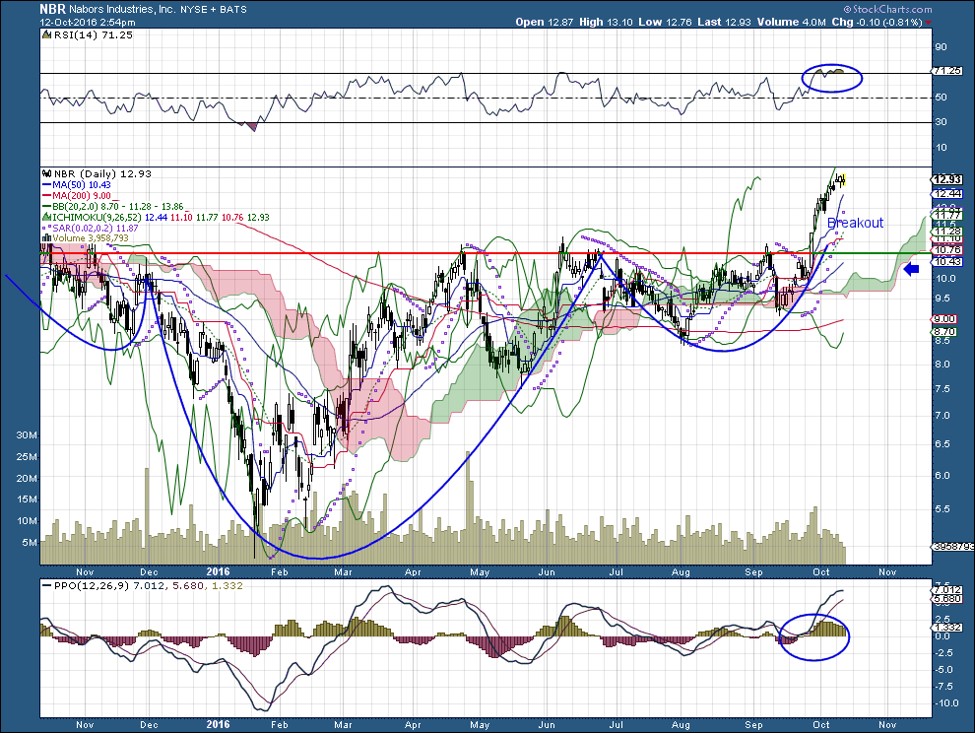Image resolution: width=975 pixels, height=733 pixels.
Task: Click the 7.5 price axis label
Action: tap(942, 389)
